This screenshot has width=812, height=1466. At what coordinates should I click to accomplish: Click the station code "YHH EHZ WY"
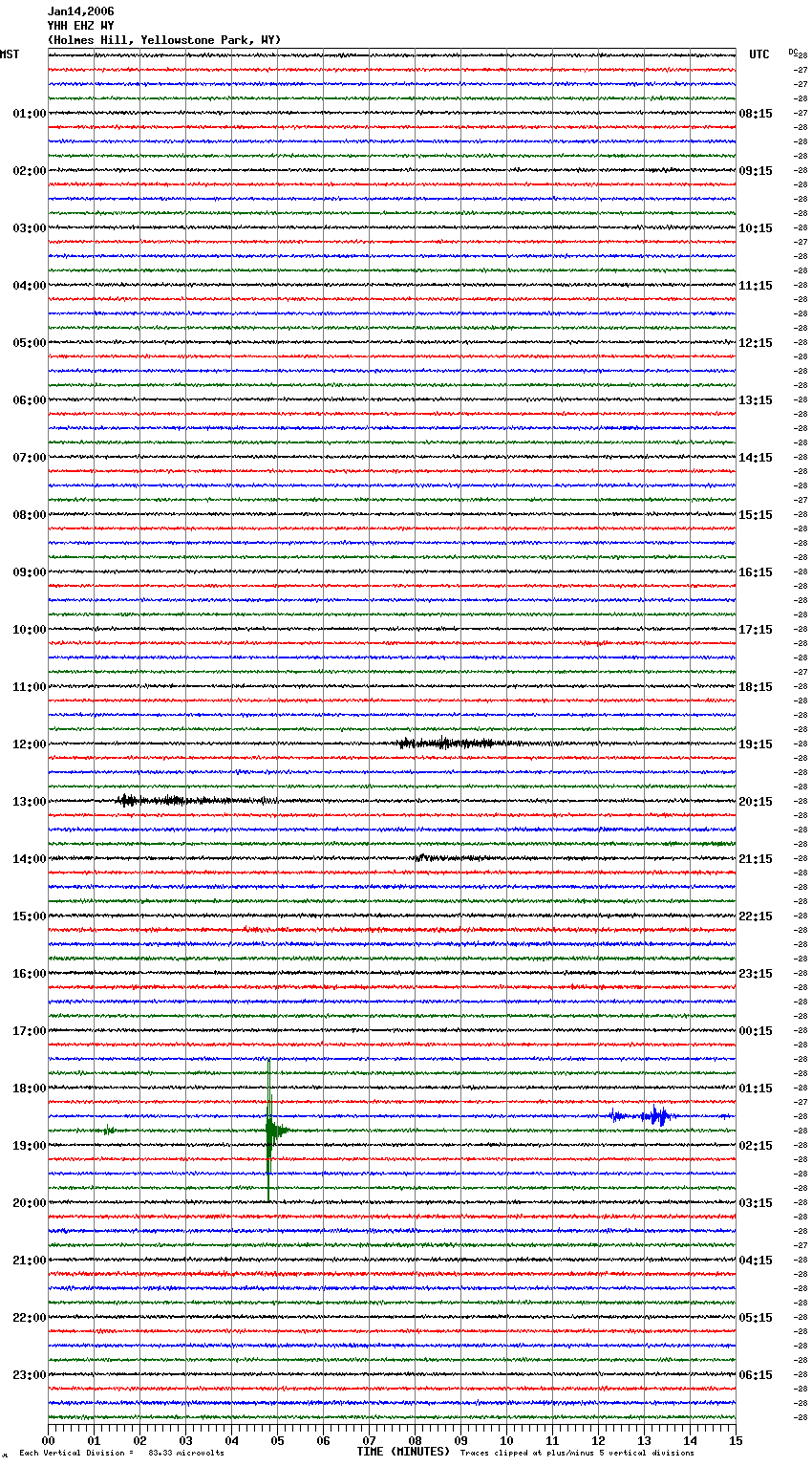coord(80,26)
